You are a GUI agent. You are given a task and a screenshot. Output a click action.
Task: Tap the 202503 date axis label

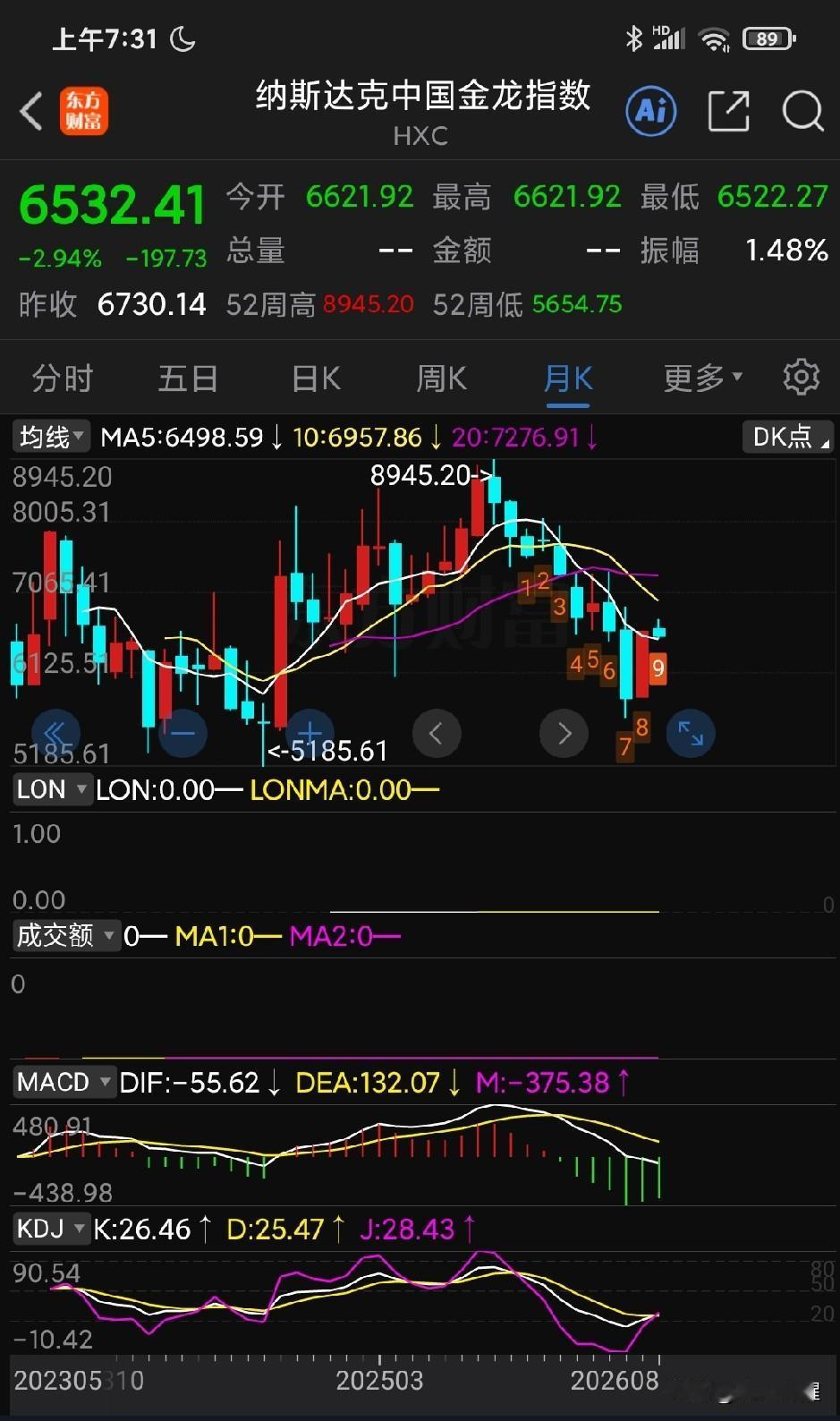(x=379, y=1381)
